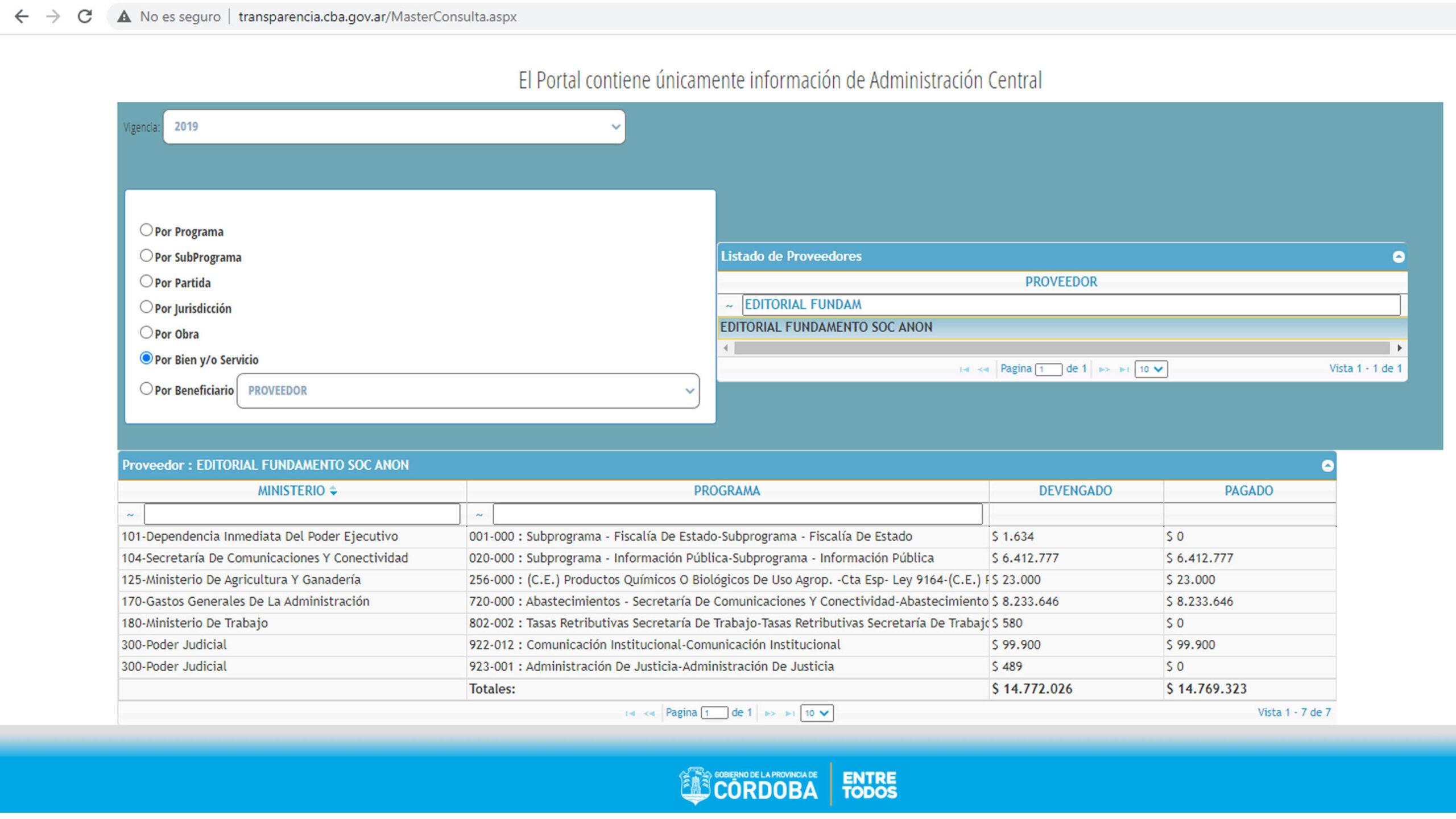1456x819 pixels.
Task: Open rows-per-page dropdown in results pager
Action: pyautogui.click(x=816, y=713)
